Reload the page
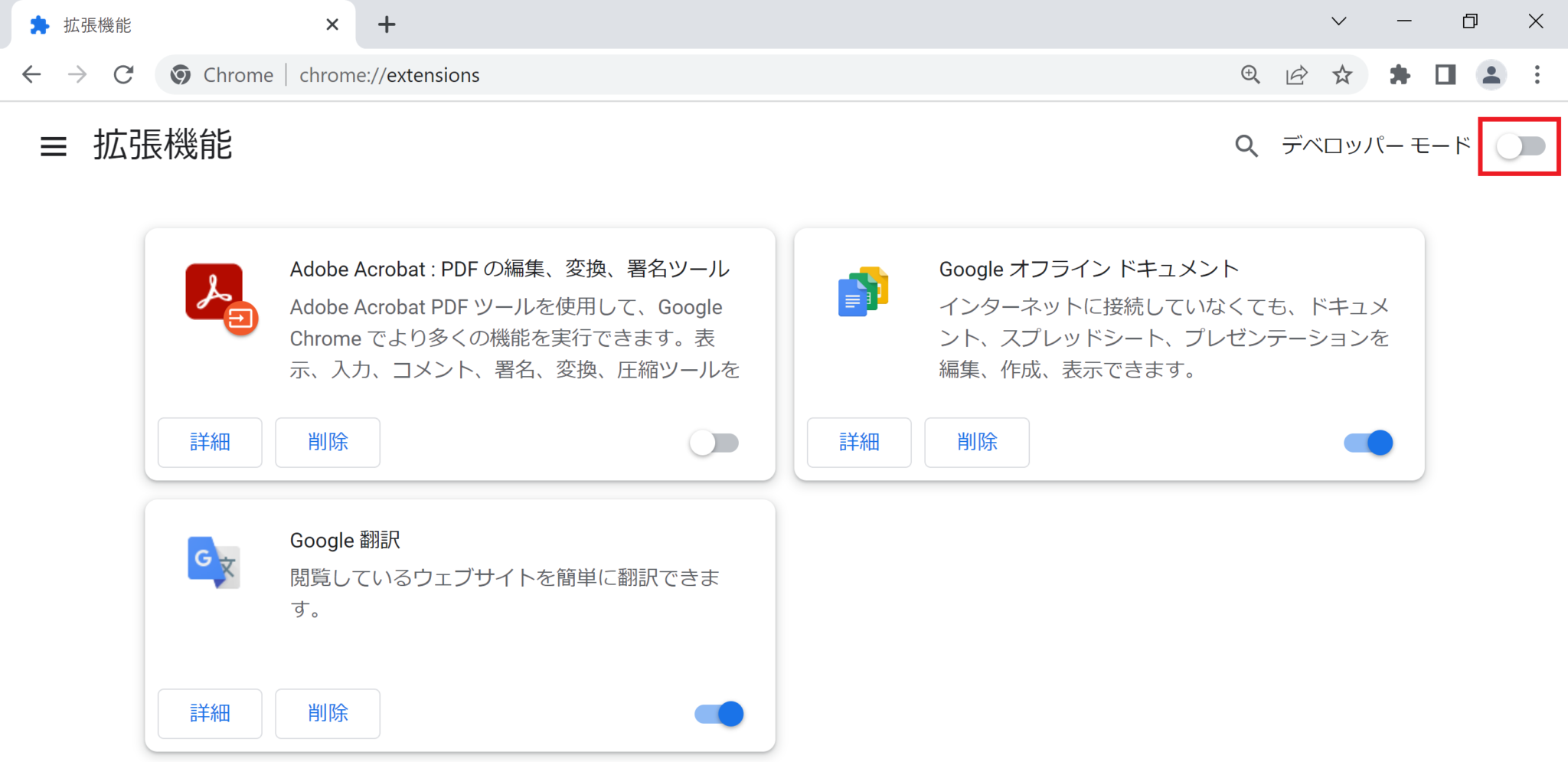Screen dimensions: 1568x762 (x=123, y=75)
